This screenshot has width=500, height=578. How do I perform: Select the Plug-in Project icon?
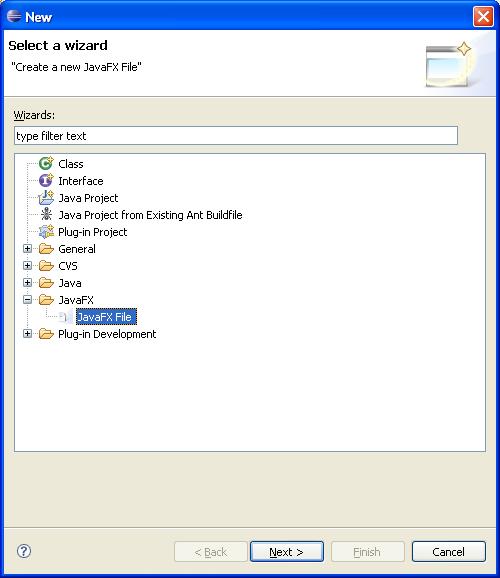pyautogui.click(x=46, y=231)
